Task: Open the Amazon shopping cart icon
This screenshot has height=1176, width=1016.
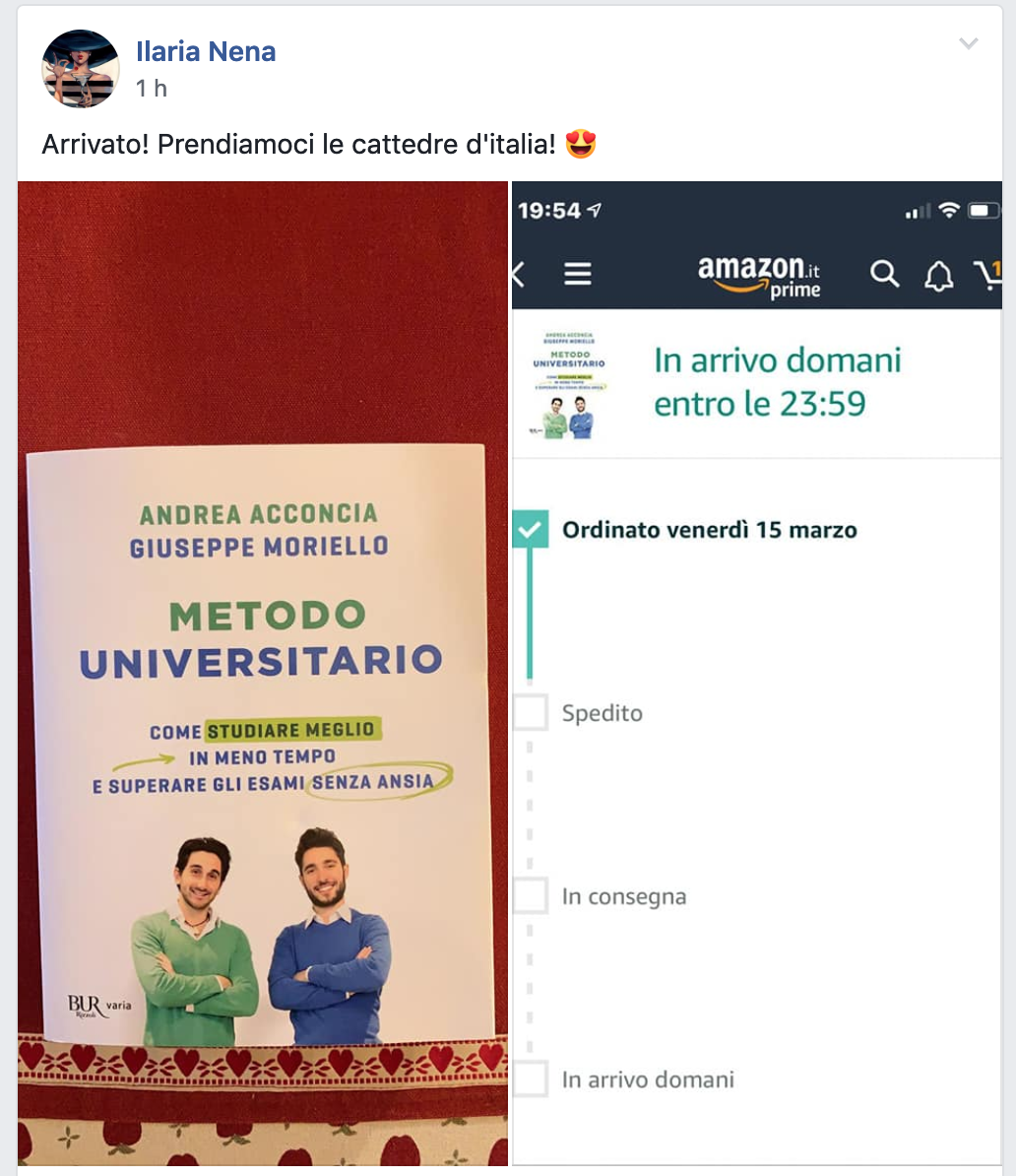Action: [x=989, y=275]
